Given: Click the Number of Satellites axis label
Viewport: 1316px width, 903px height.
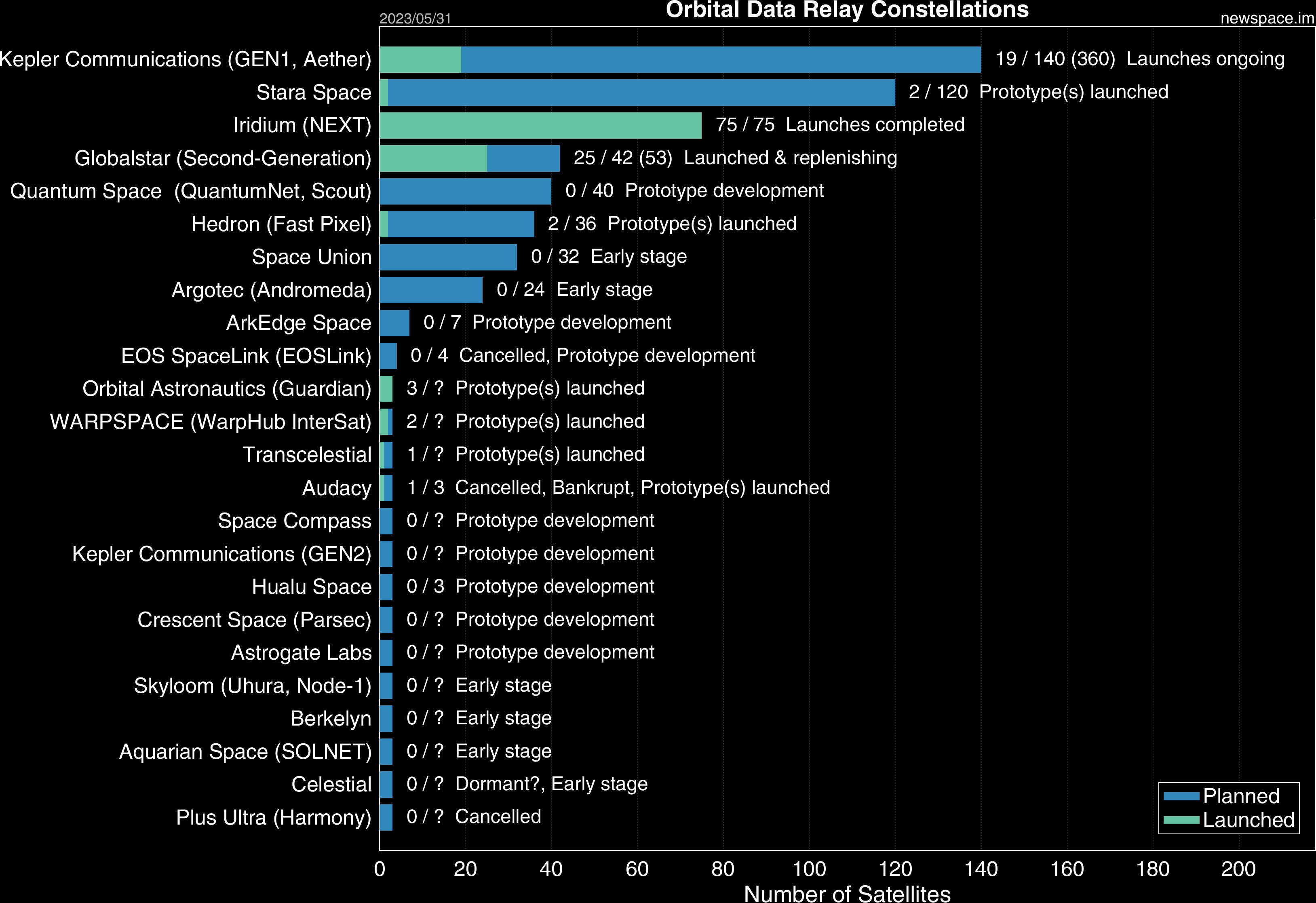Looking at the screenshot, I should (847, 893).
